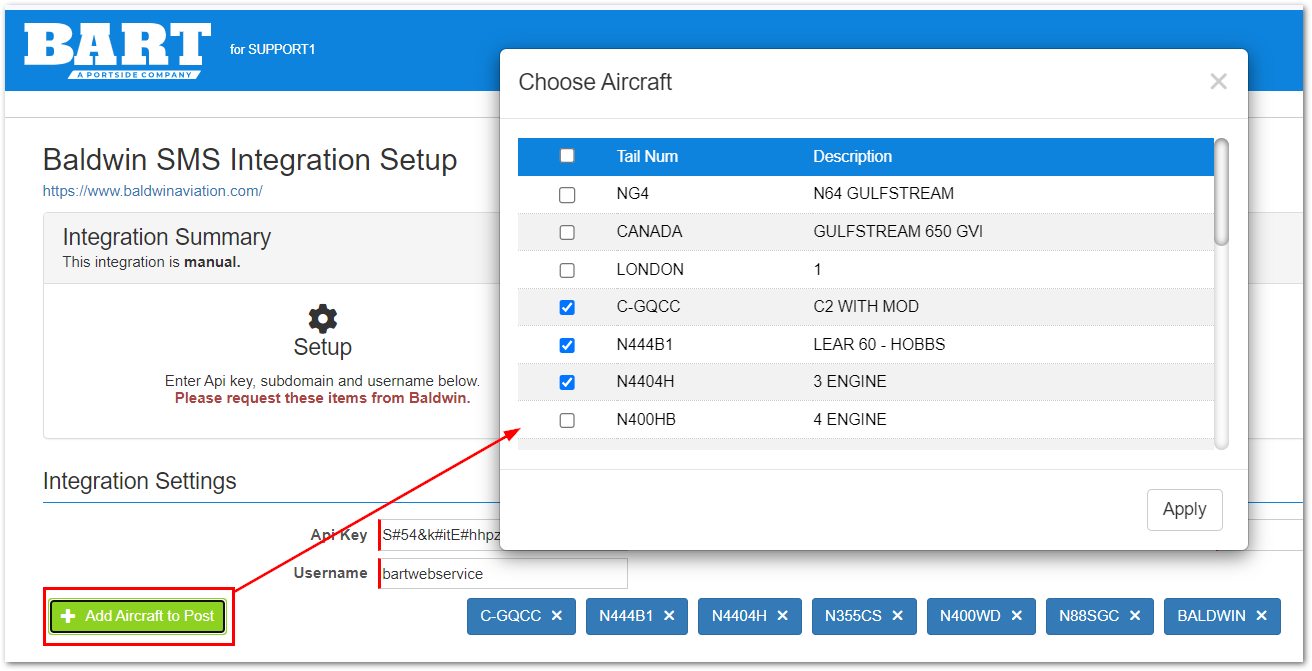Click the GULFSTREAM 650 GVI description

pos(898,231)
